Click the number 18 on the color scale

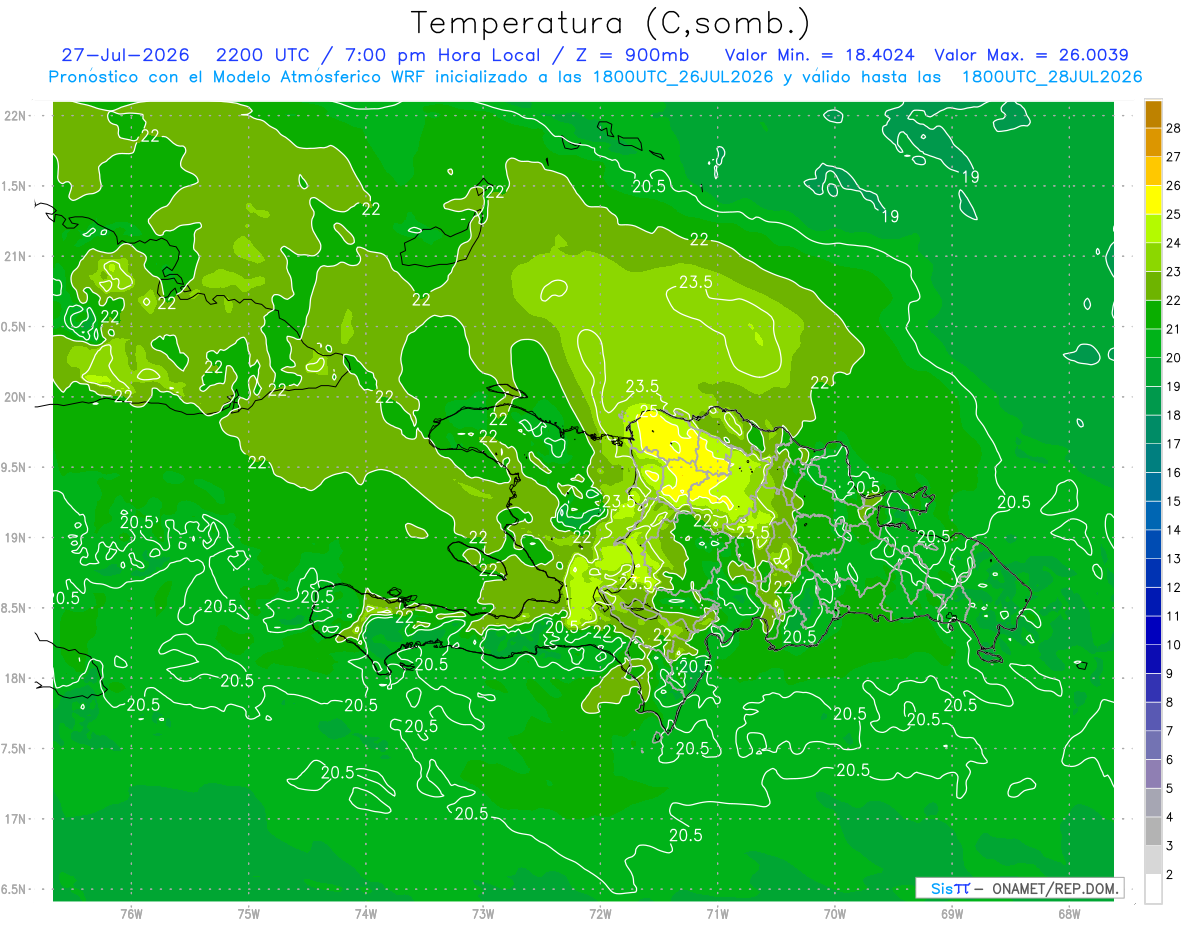1173,415
